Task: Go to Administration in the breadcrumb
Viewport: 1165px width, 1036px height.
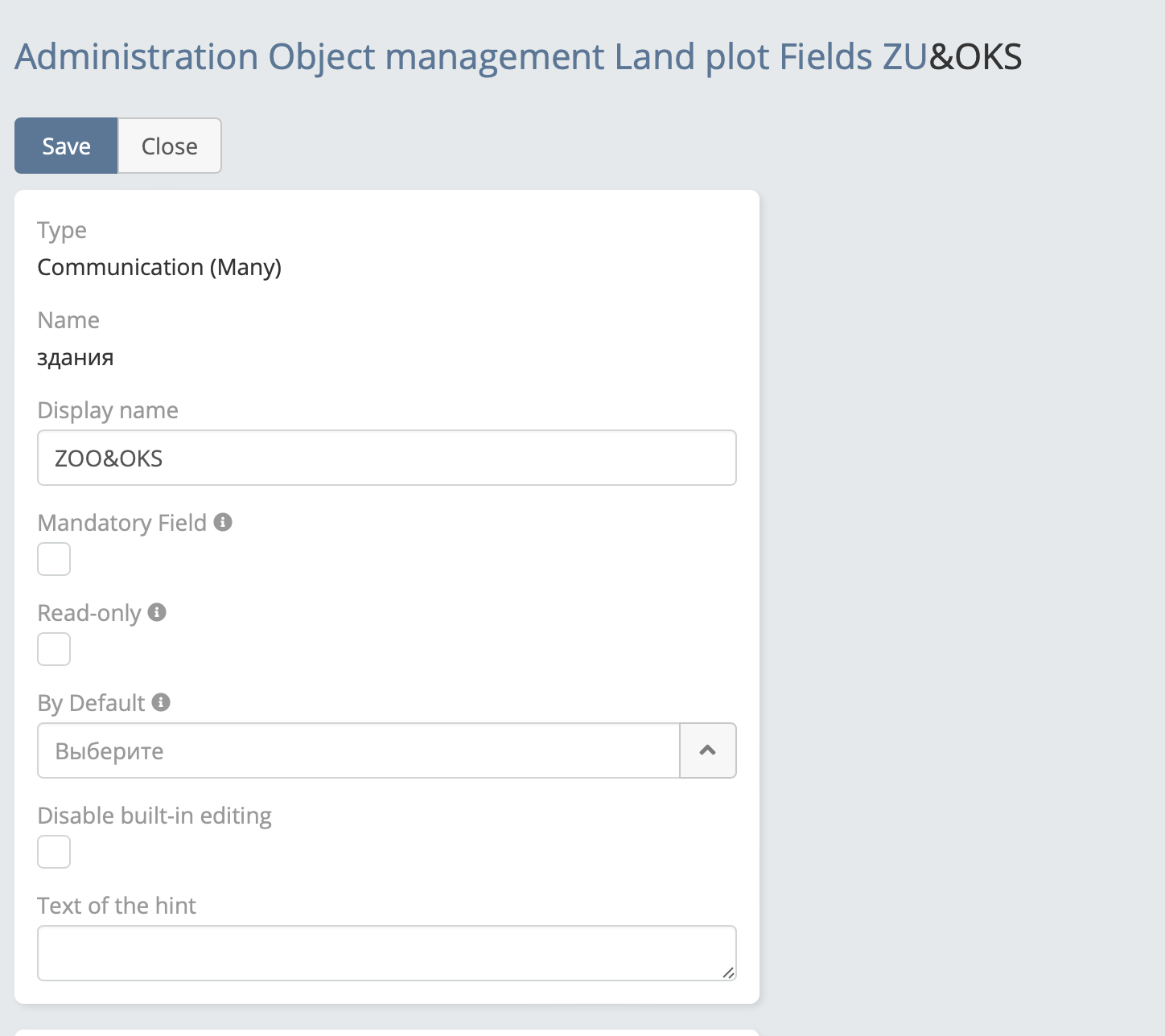Action: click(137, 57)
